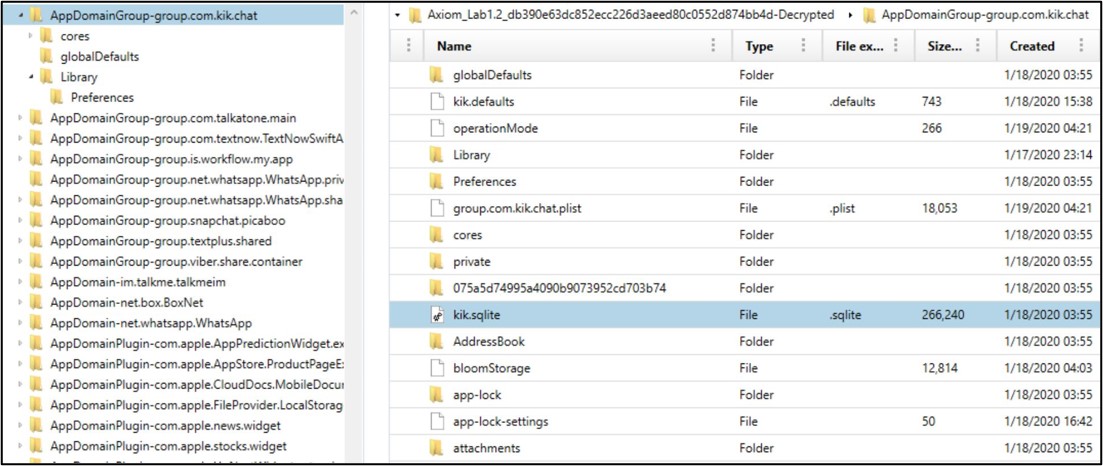Click the 1/18/2020 15:38 created date
This screenshot has width=1103, height=466.
(x=1048, y=101)
